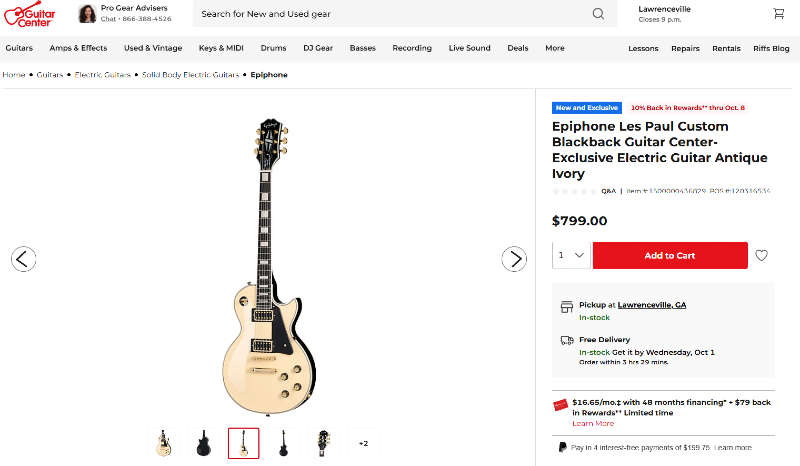Open the Amps & Effects menu
The image size is (800, 466).
[78, 48]
